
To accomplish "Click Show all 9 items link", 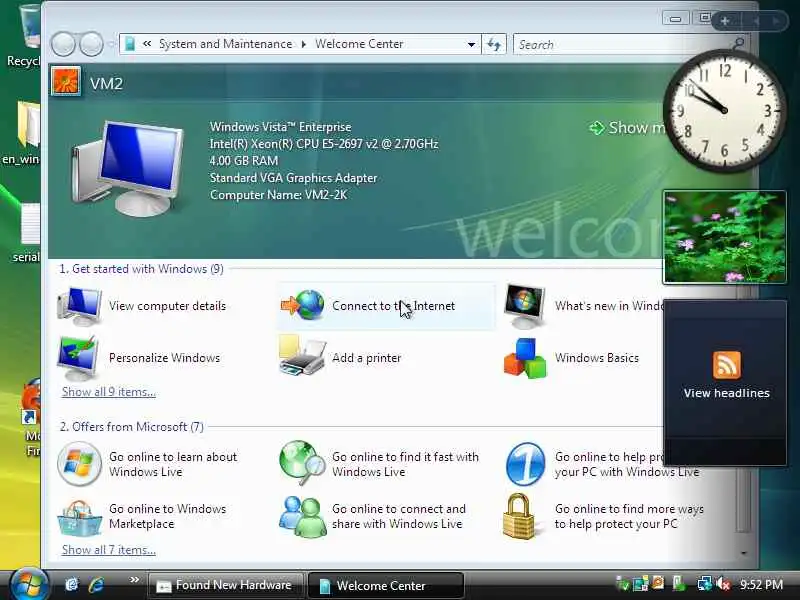I will click(109, 392).
